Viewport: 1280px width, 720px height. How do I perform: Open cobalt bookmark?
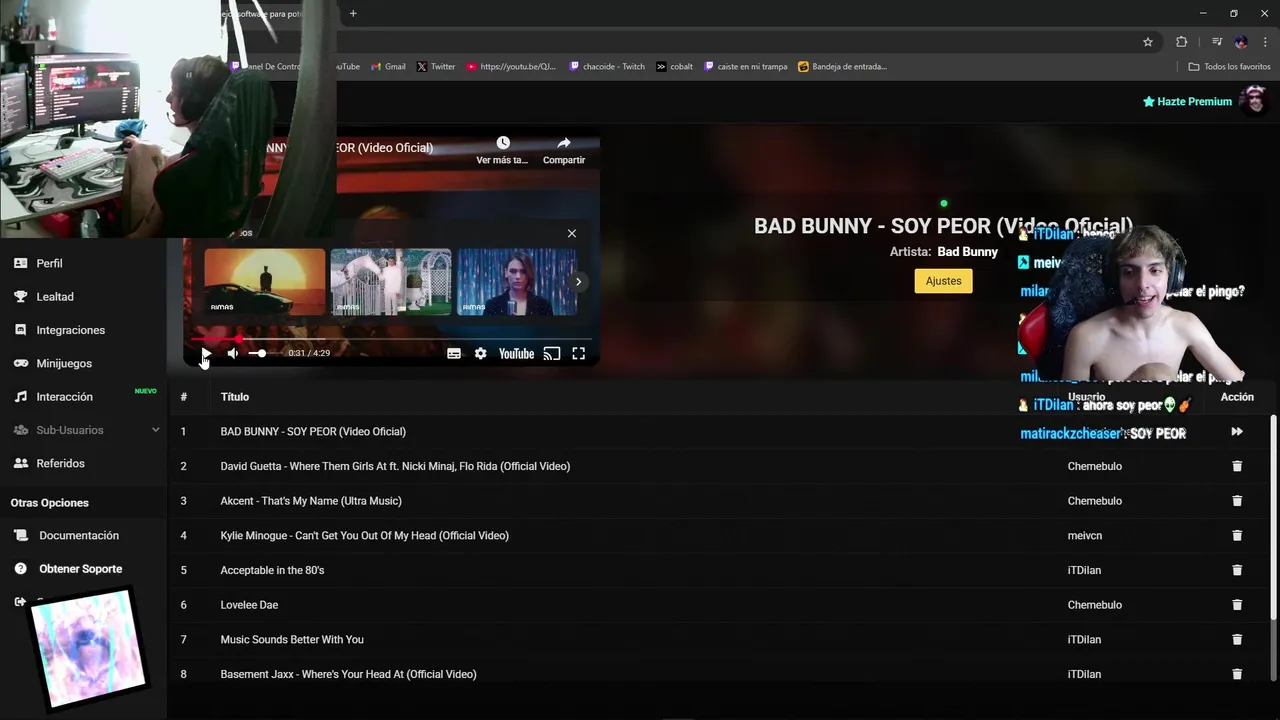(675, 67)
